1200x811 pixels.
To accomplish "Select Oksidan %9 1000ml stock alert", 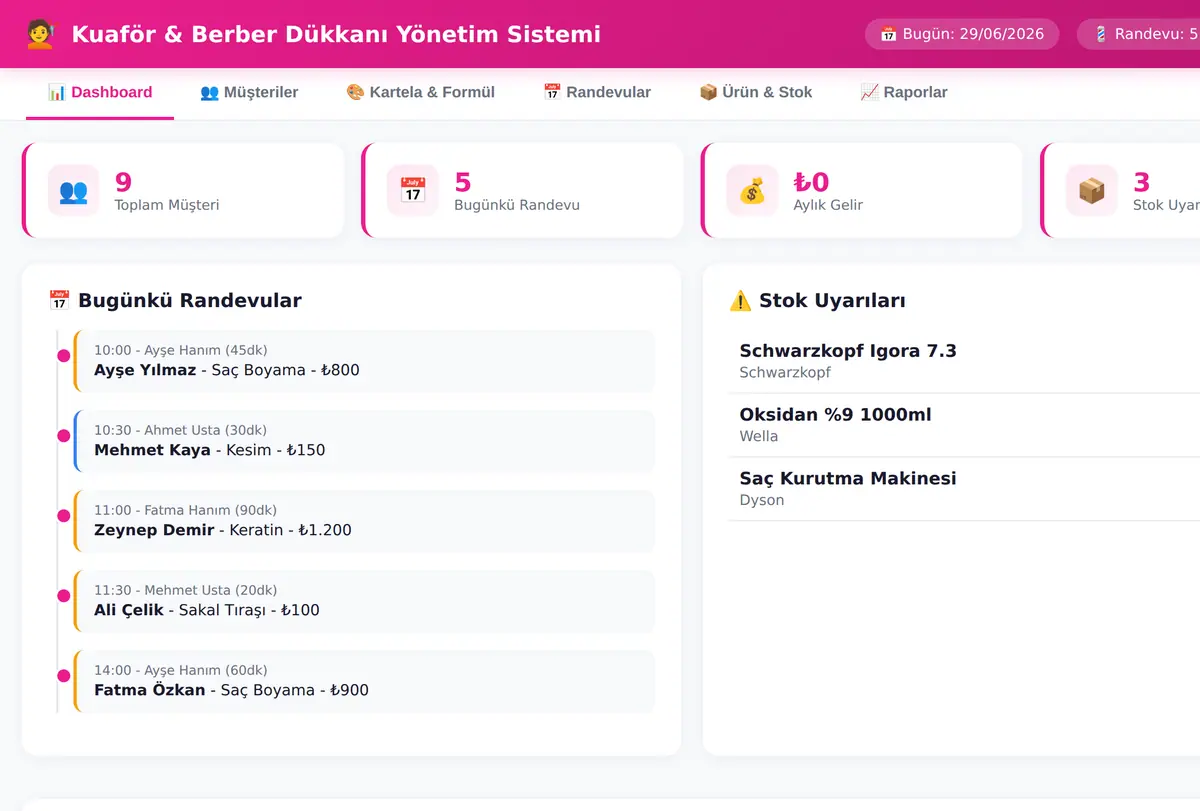I will point(964,425).
